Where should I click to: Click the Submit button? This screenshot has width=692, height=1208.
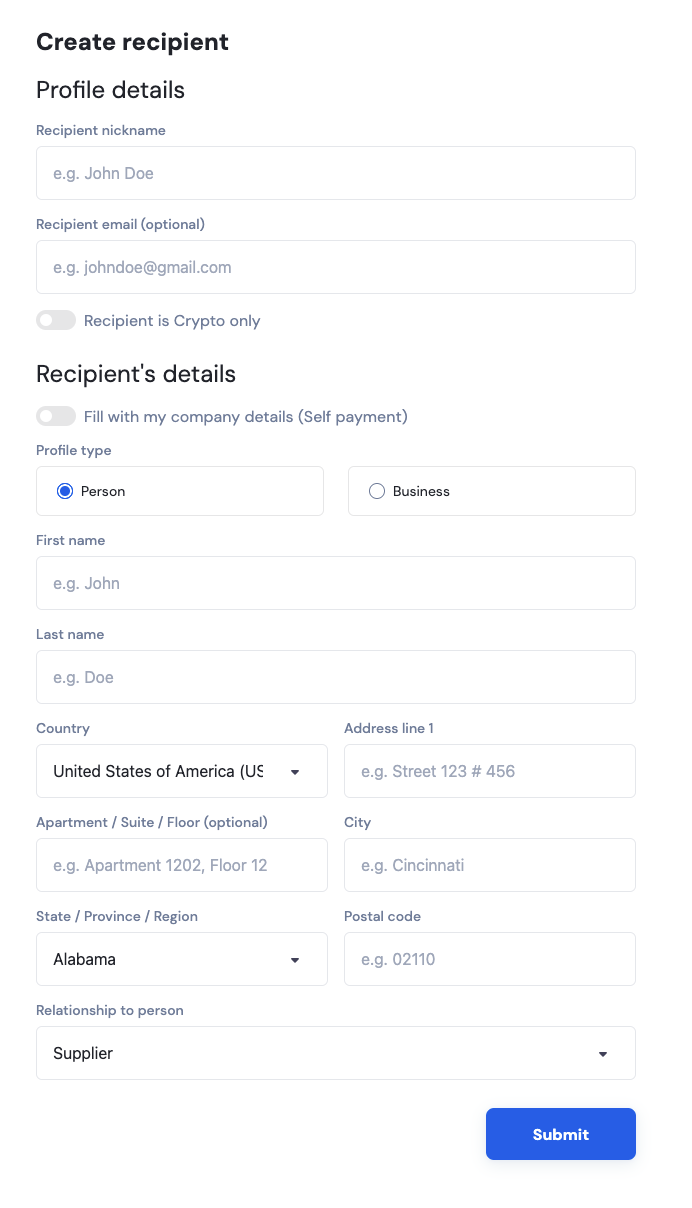pyautogui.click(x=561, y=1134)
